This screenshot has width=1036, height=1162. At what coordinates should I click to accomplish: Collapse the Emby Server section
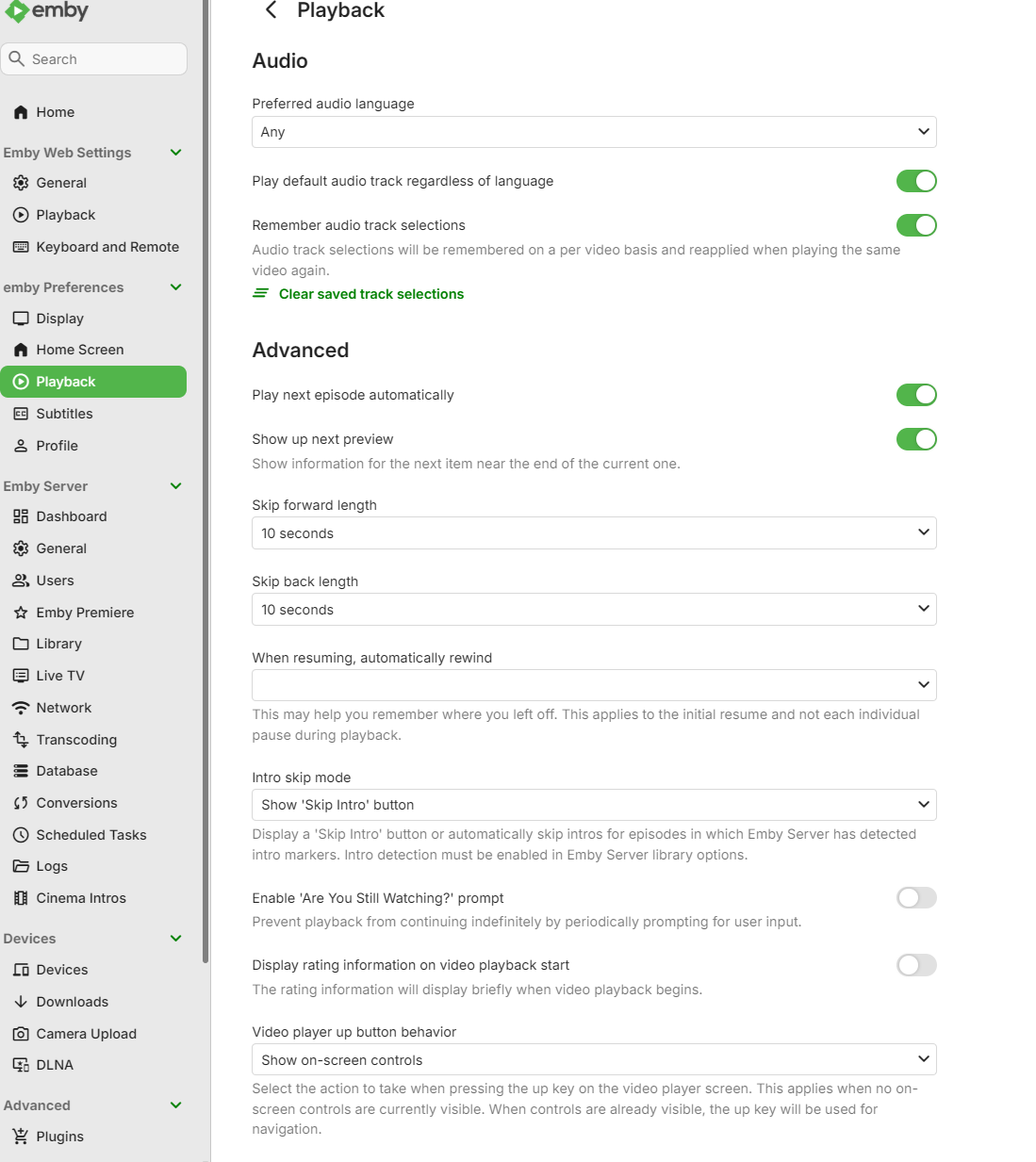point(175,486)
